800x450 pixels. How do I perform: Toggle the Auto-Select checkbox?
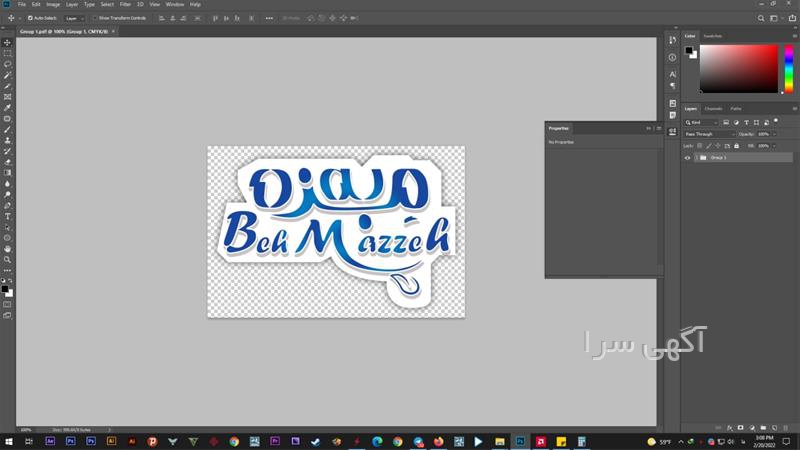30,18
